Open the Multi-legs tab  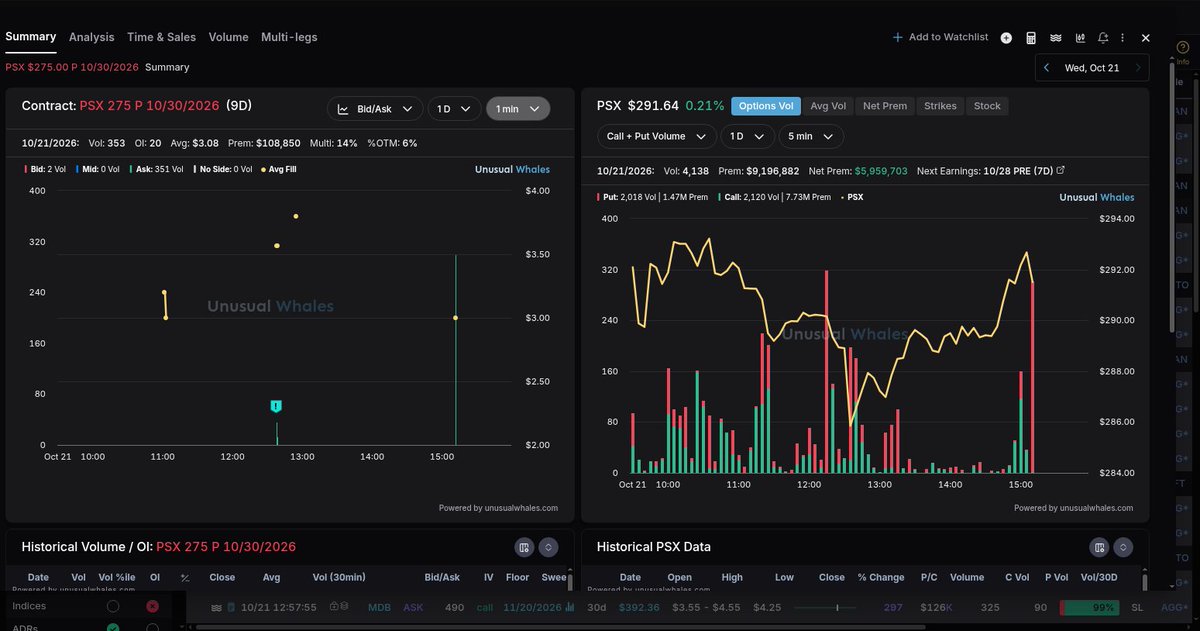click(289, 37)
